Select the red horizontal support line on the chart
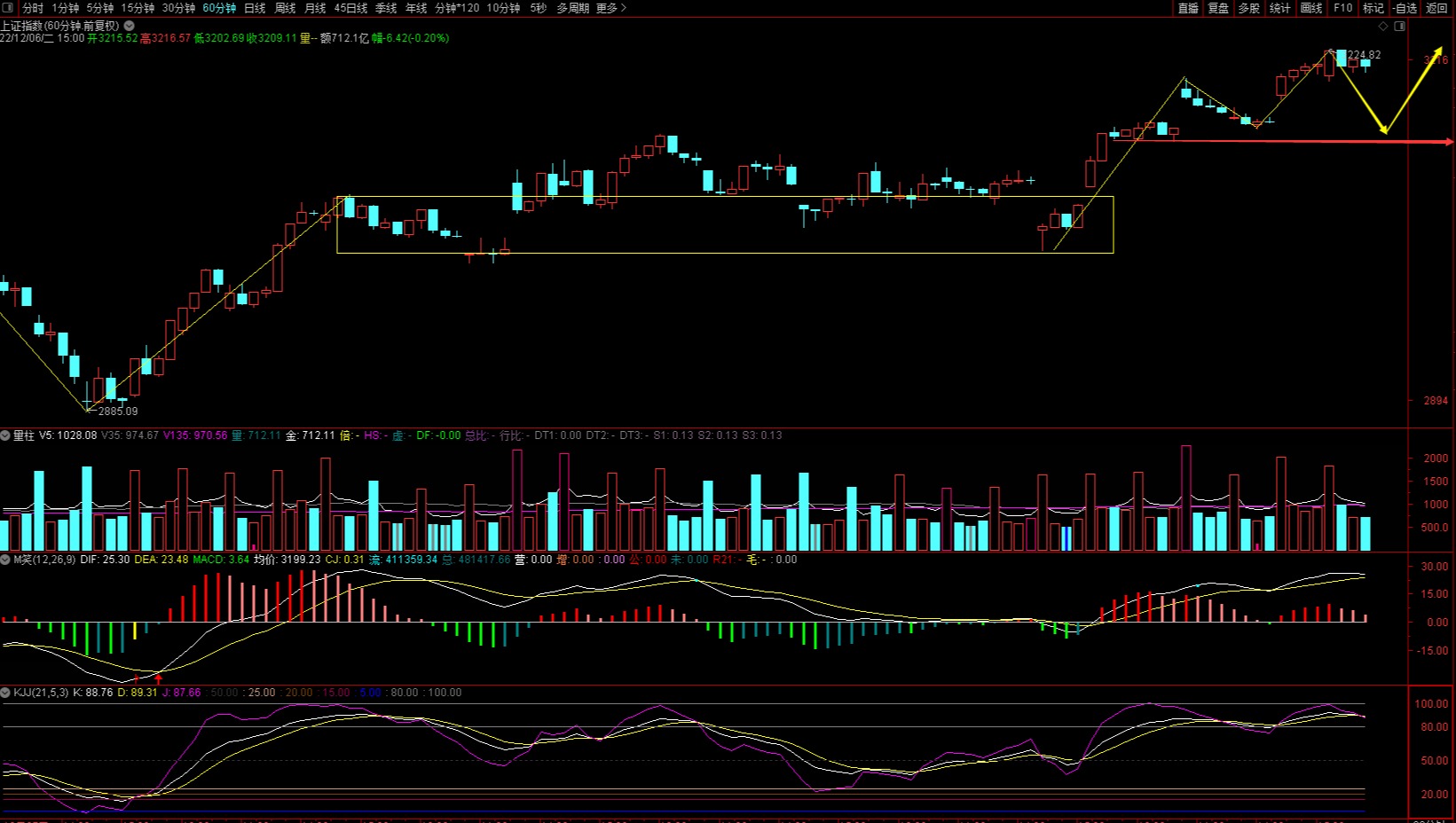Screen dimensions: 1456x823 pos(1287,141)
